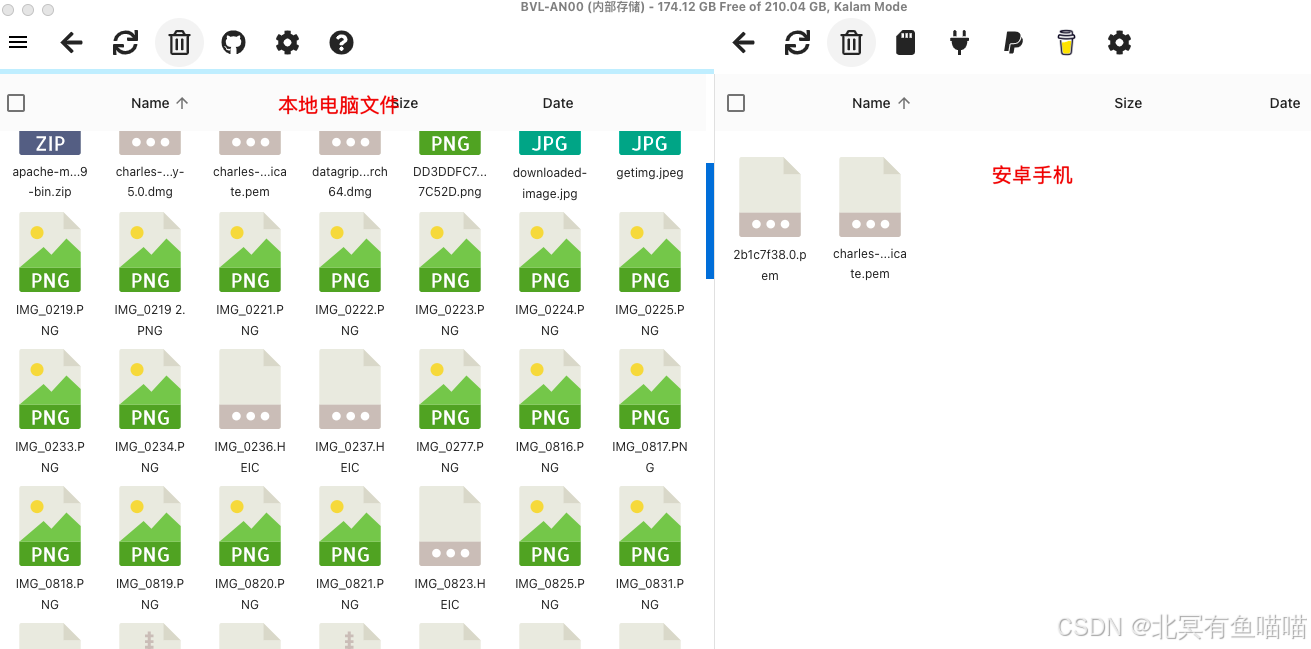1311x649 pixels.
Task: Sort local files by Date
Action: [558, 103]
